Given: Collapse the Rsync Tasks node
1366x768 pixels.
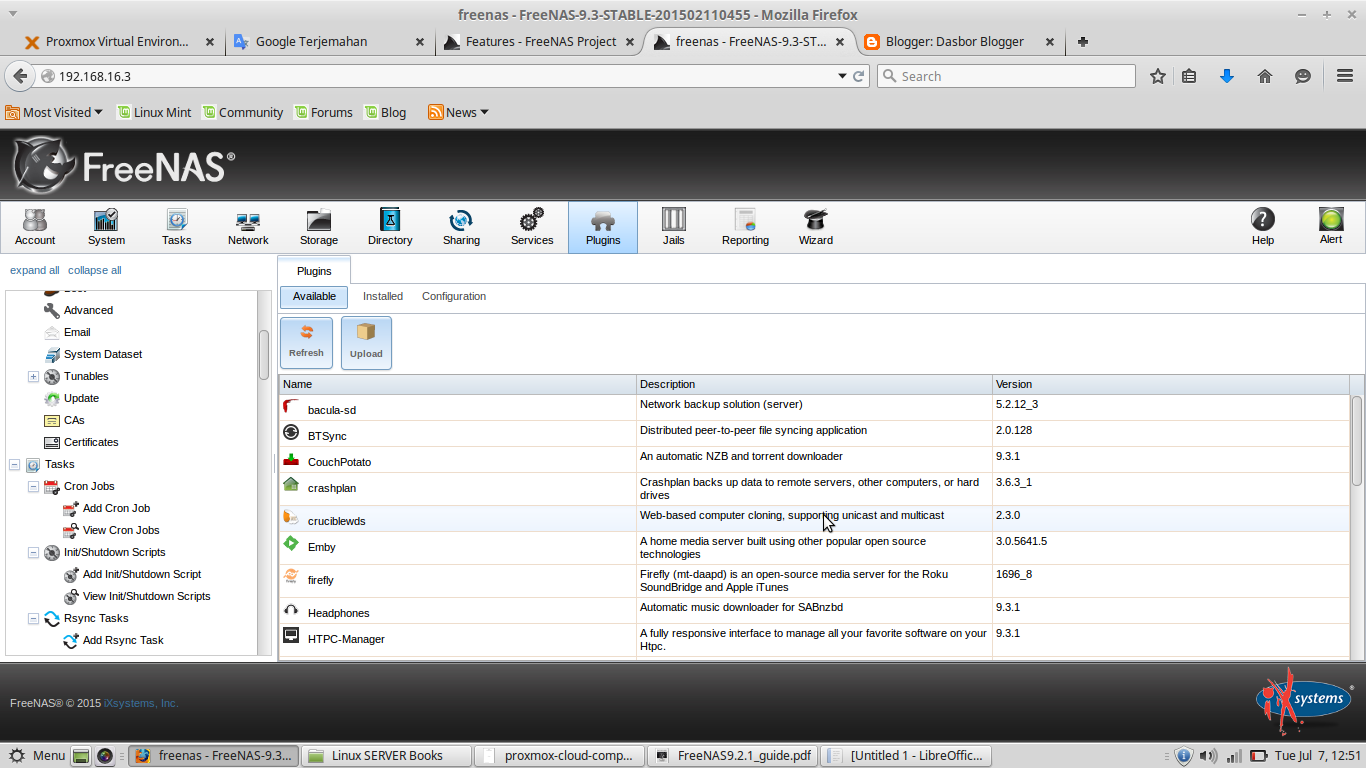Looking at the screenshot, I should (33, 619).
